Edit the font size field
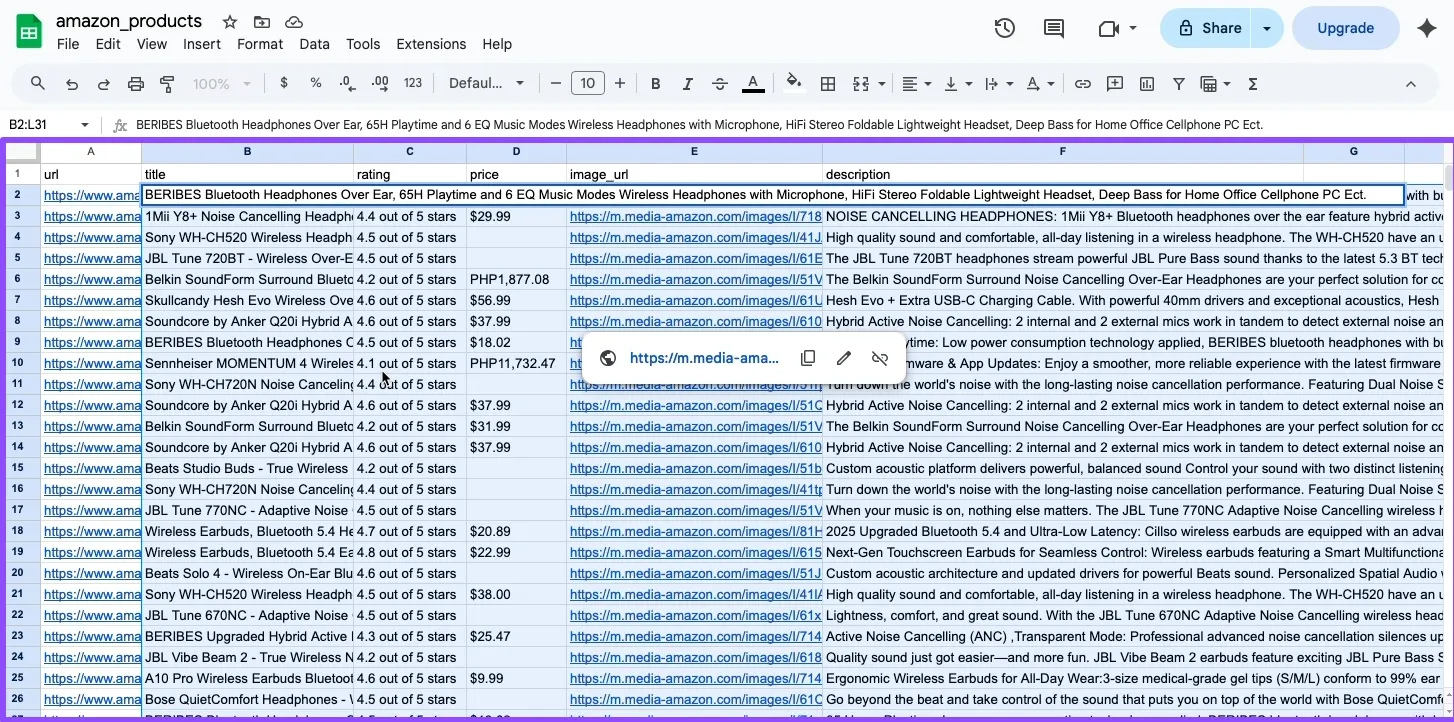The width and height of the screenshot is (1454, 722). pos(588,83)
